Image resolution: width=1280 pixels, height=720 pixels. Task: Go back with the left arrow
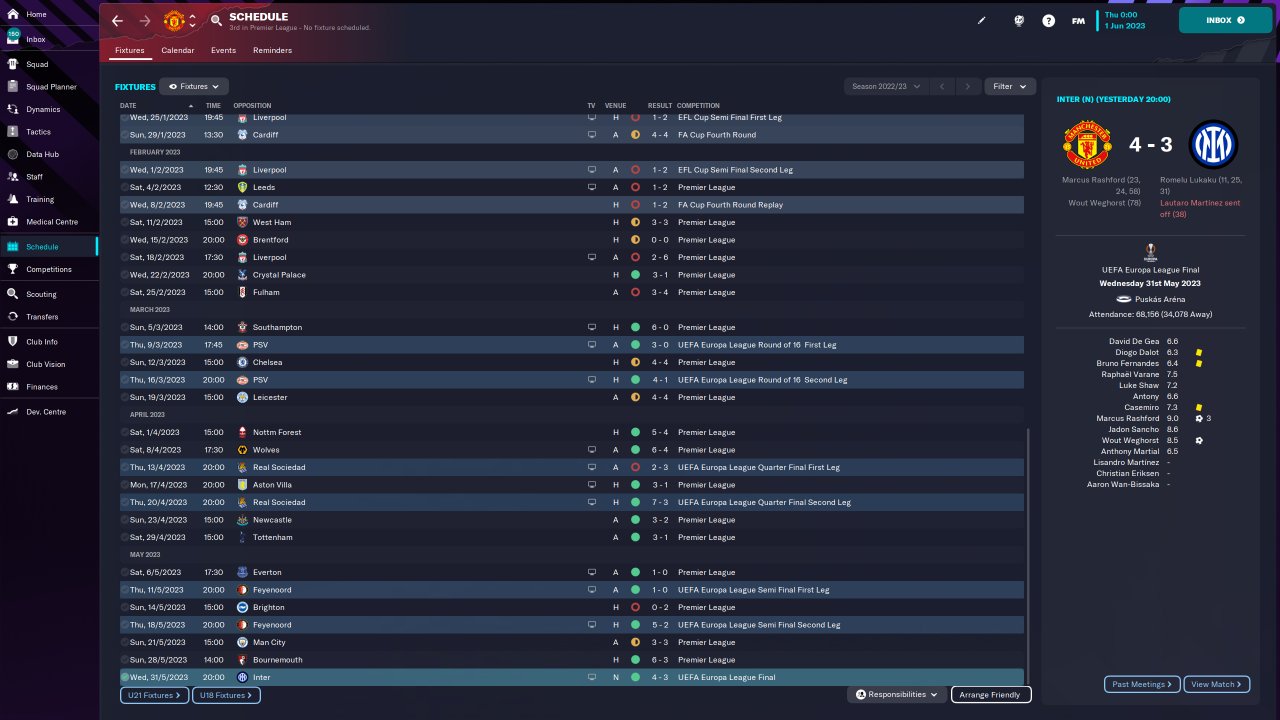click(118, 21)
